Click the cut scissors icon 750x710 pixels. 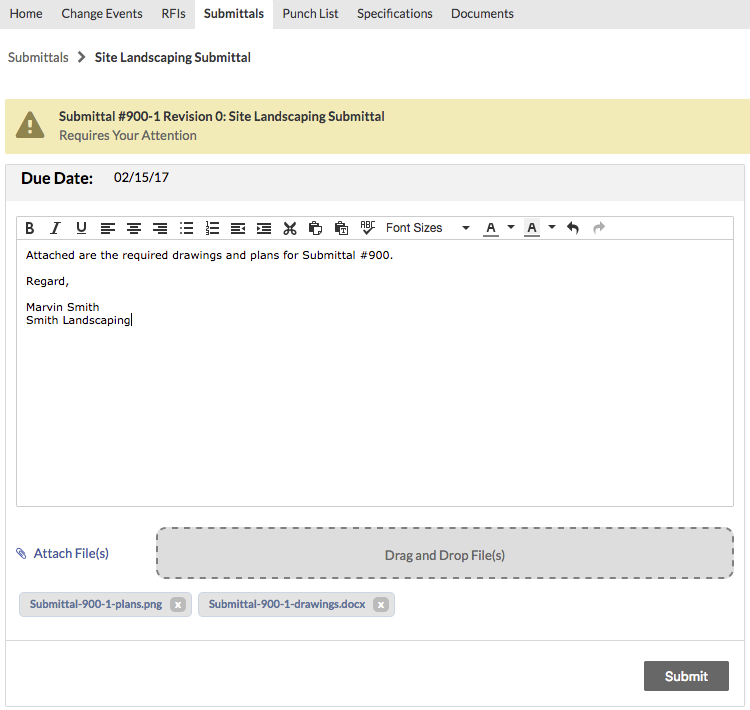(290, 228)
